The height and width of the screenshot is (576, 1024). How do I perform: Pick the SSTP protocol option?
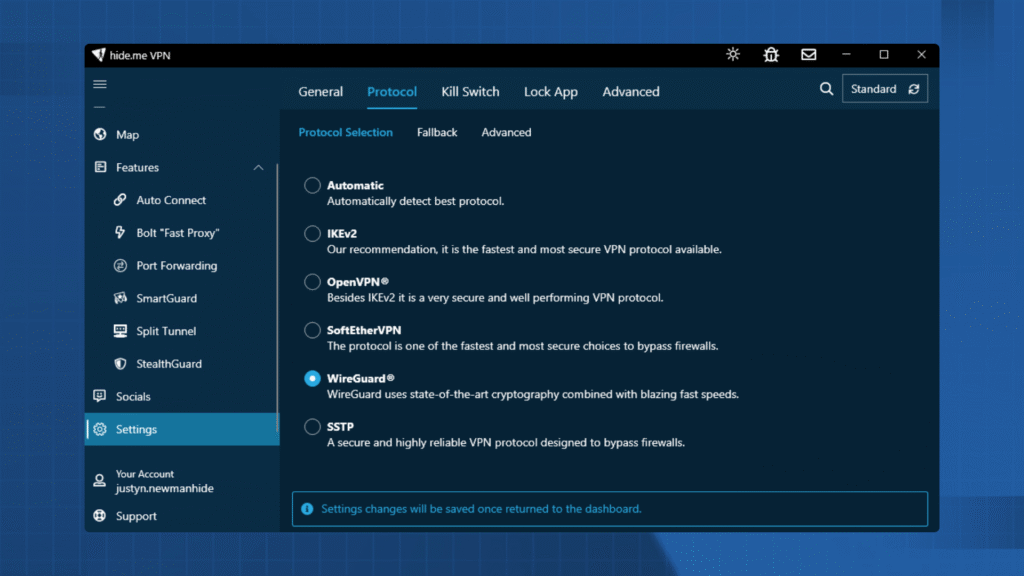point(313,427)
